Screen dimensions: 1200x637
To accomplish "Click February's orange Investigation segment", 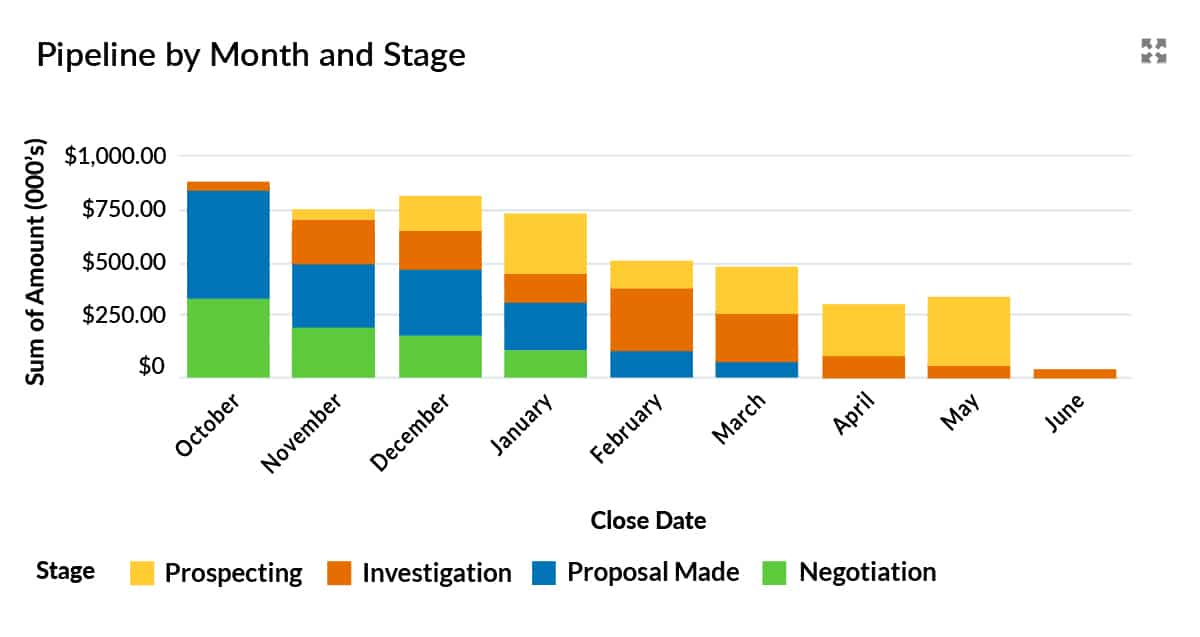I will (651, 319).
